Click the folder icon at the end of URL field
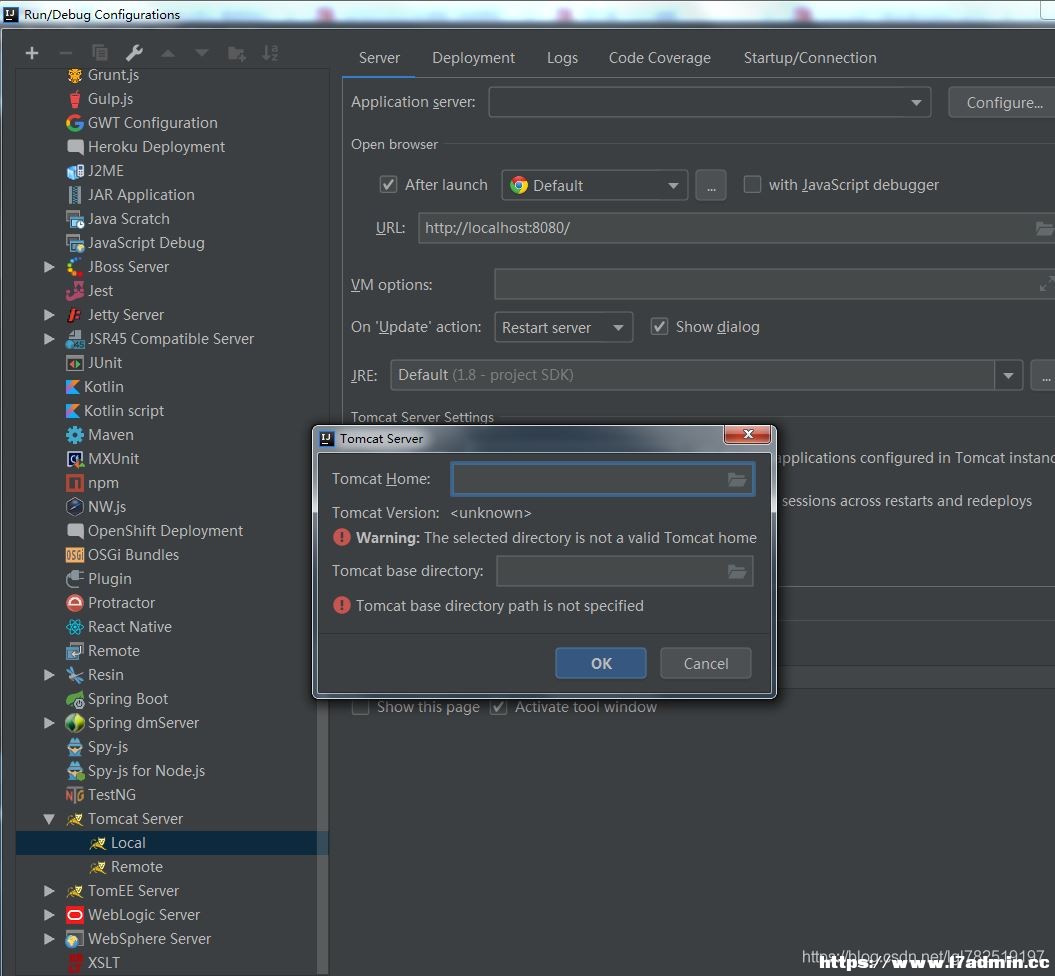Viewport: 1055px width, 976px height. [x=1044, y=229]
